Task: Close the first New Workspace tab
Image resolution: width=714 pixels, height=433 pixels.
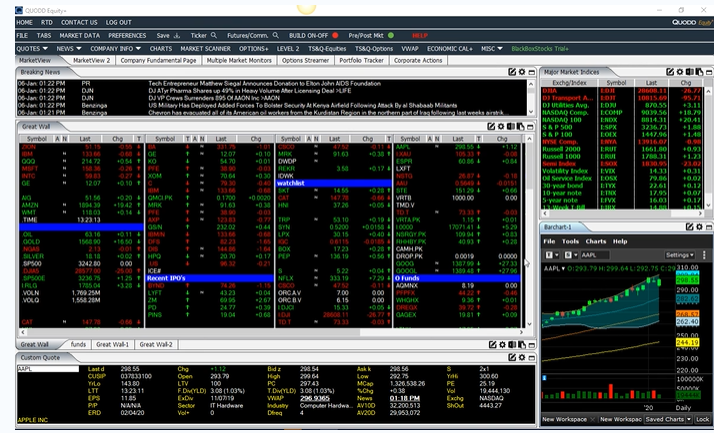Action: click(592, 419)
